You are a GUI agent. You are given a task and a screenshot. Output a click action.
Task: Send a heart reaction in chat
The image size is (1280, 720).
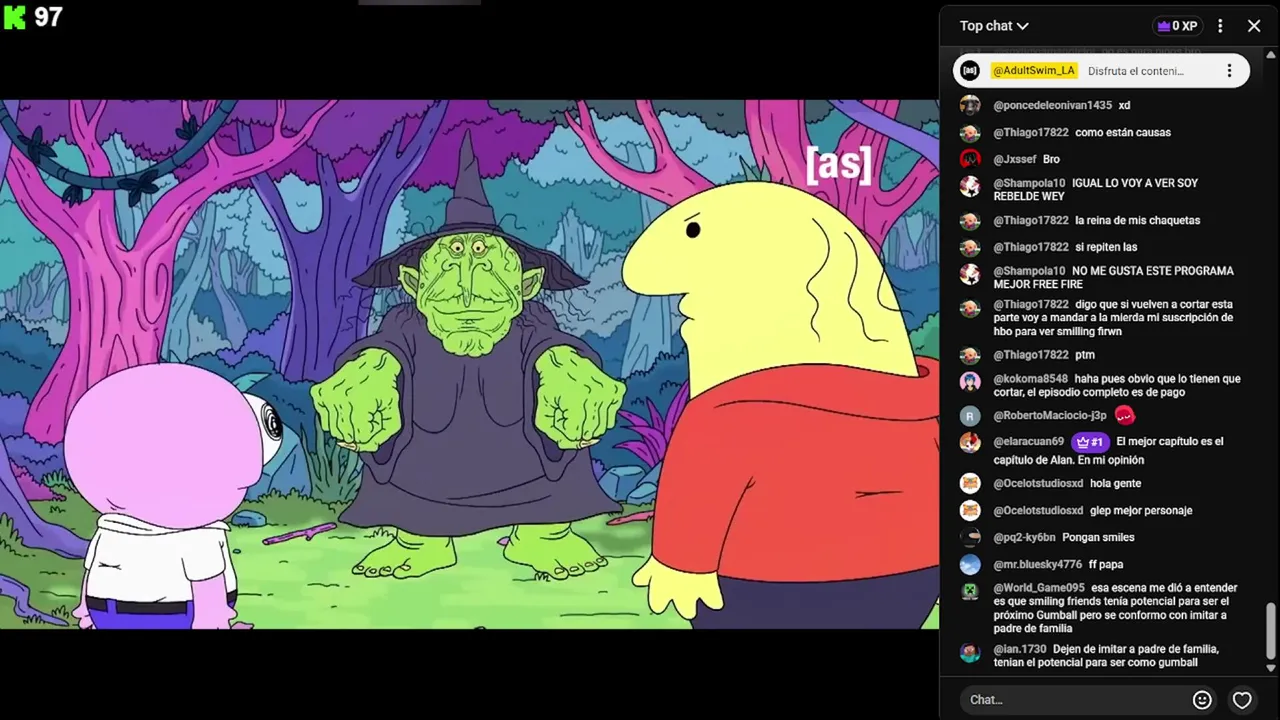[1242, 700]
